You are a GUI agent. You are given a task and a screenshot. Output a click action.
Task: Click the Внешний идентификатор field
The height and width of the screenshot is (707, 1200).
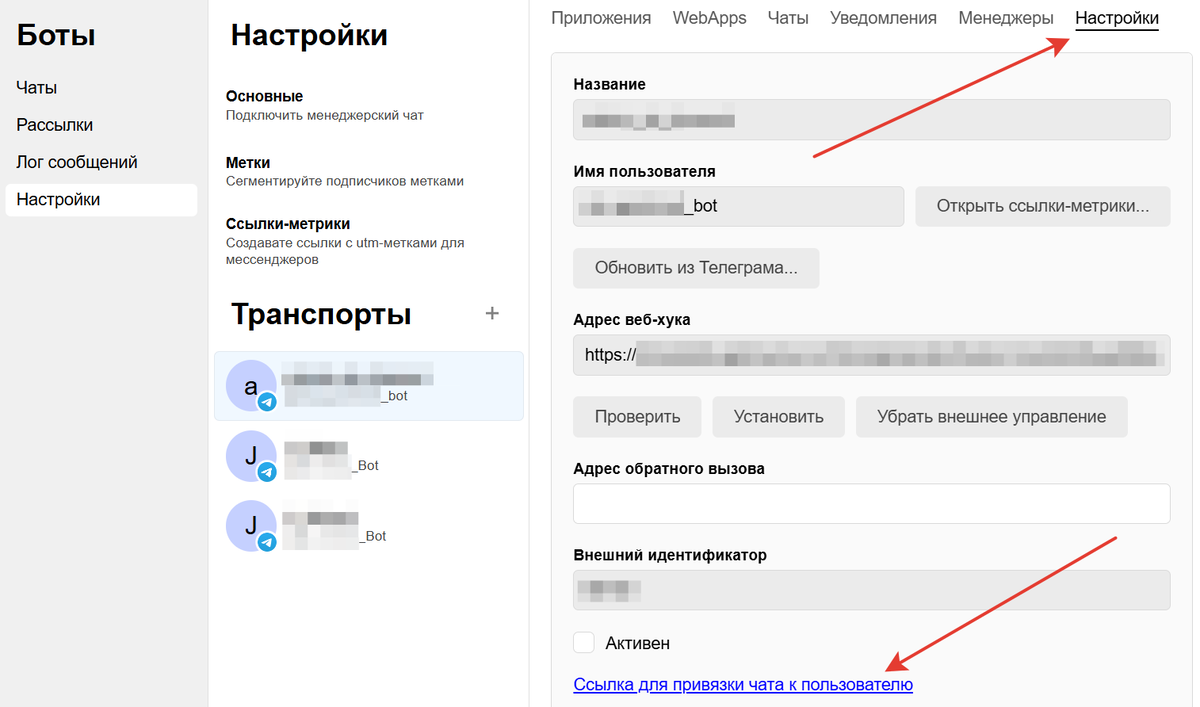point(871,590)
